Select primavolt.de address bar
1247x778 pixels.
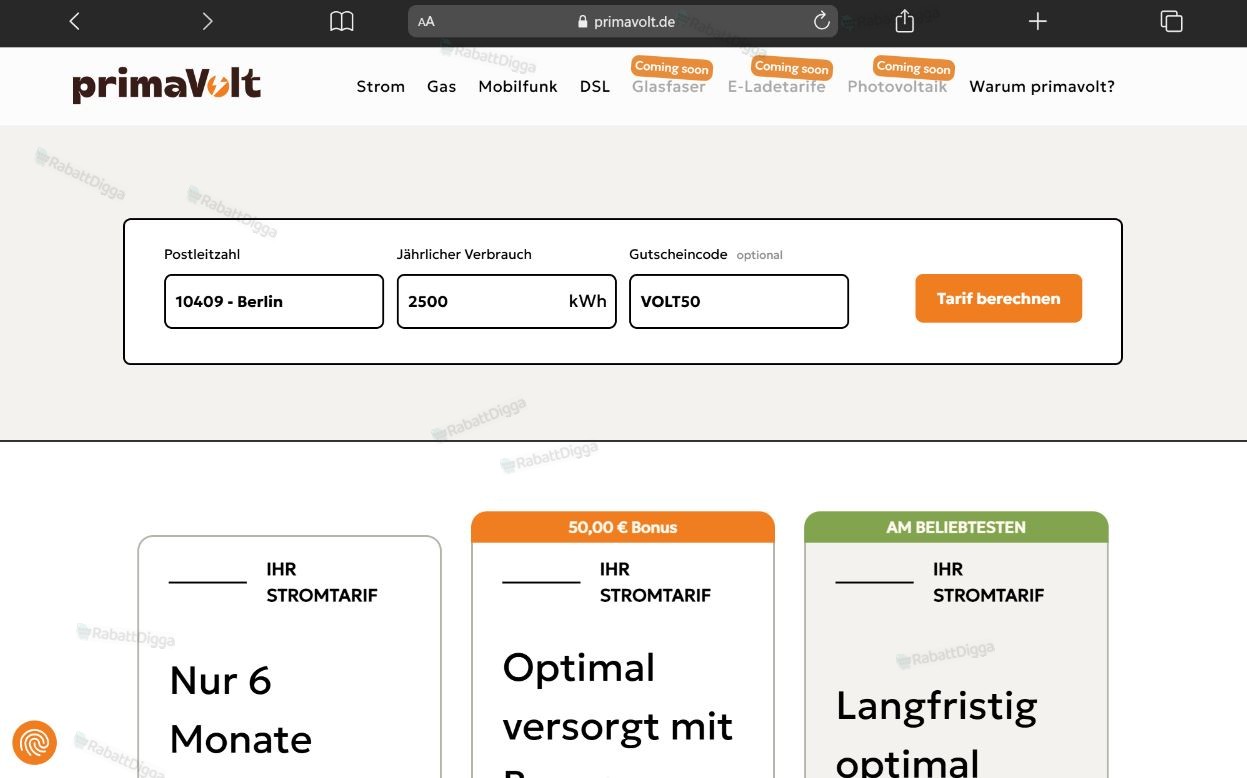point(623,21)
